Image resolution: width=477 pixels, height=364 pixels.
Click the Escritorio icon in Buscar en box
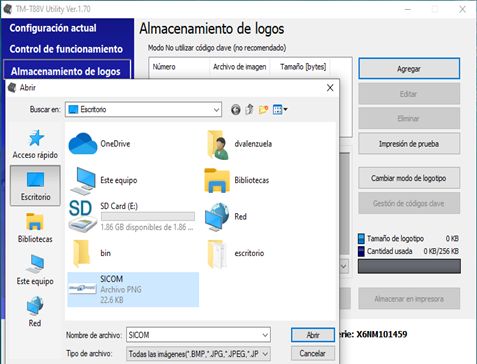[73, 109]
